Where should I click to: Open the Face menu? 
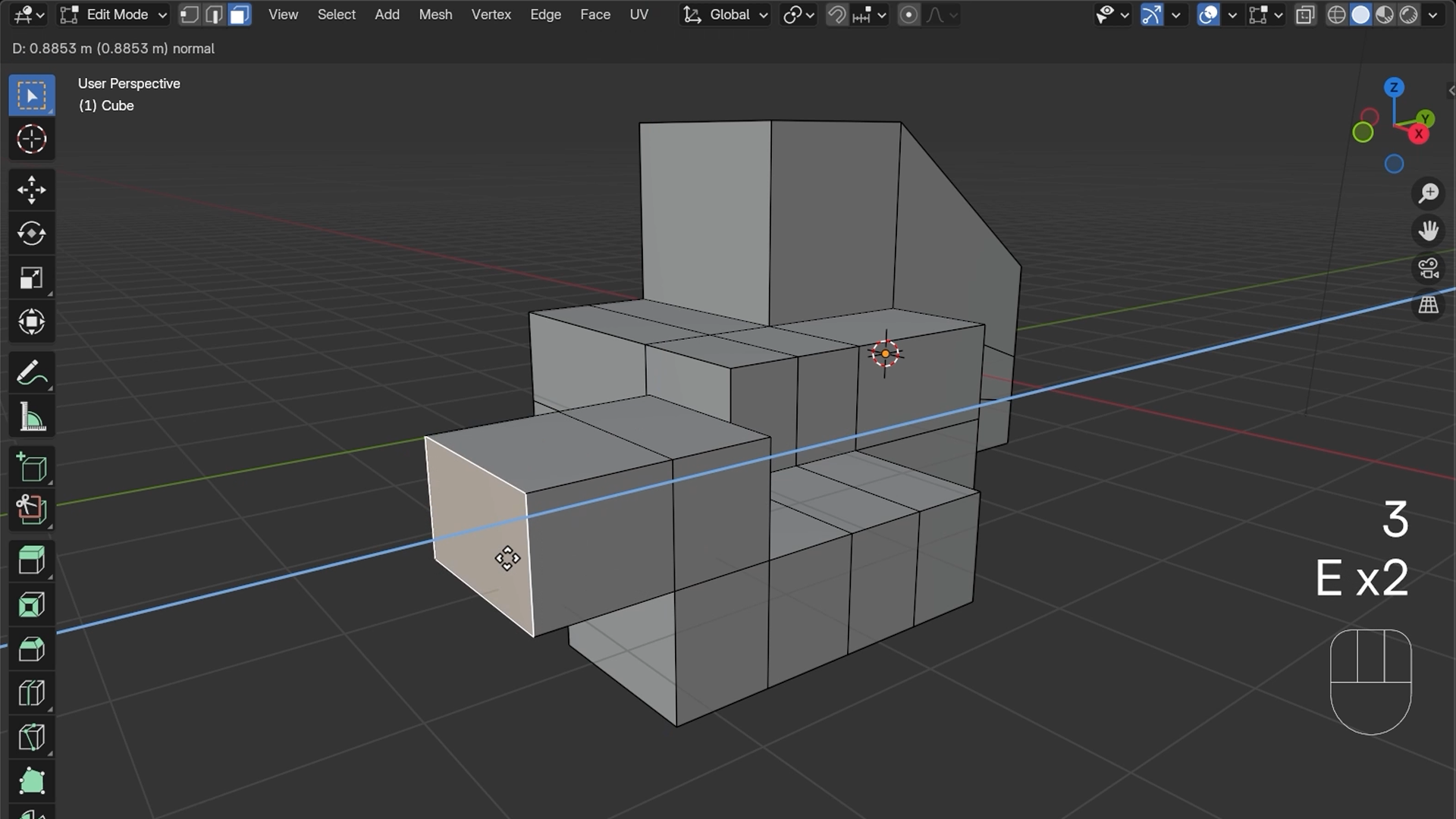point(595,14)
